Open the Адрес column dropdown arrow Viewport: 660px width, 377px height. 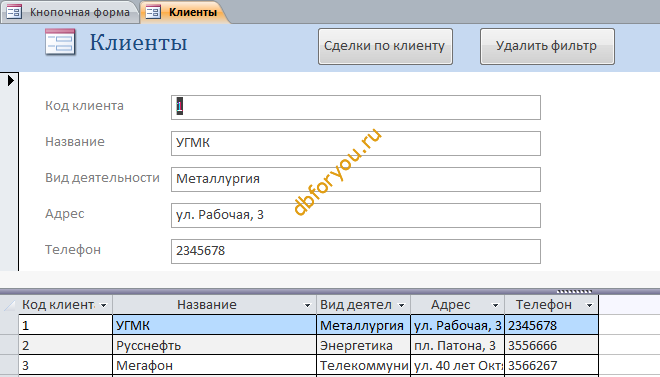(495, 305)
